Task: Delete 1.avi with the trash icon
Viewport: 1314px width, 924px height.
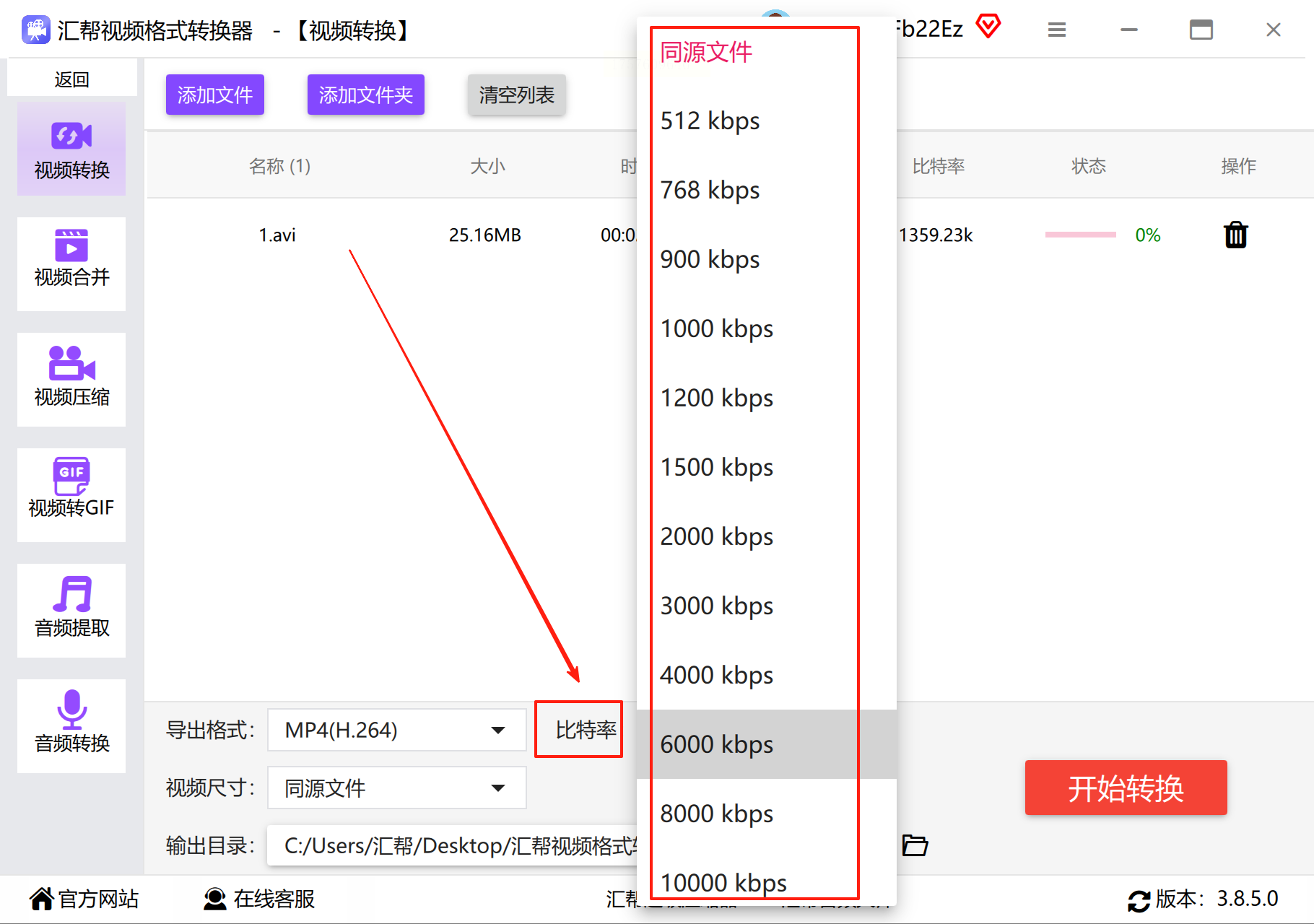Action: (x=1235, y=235)
